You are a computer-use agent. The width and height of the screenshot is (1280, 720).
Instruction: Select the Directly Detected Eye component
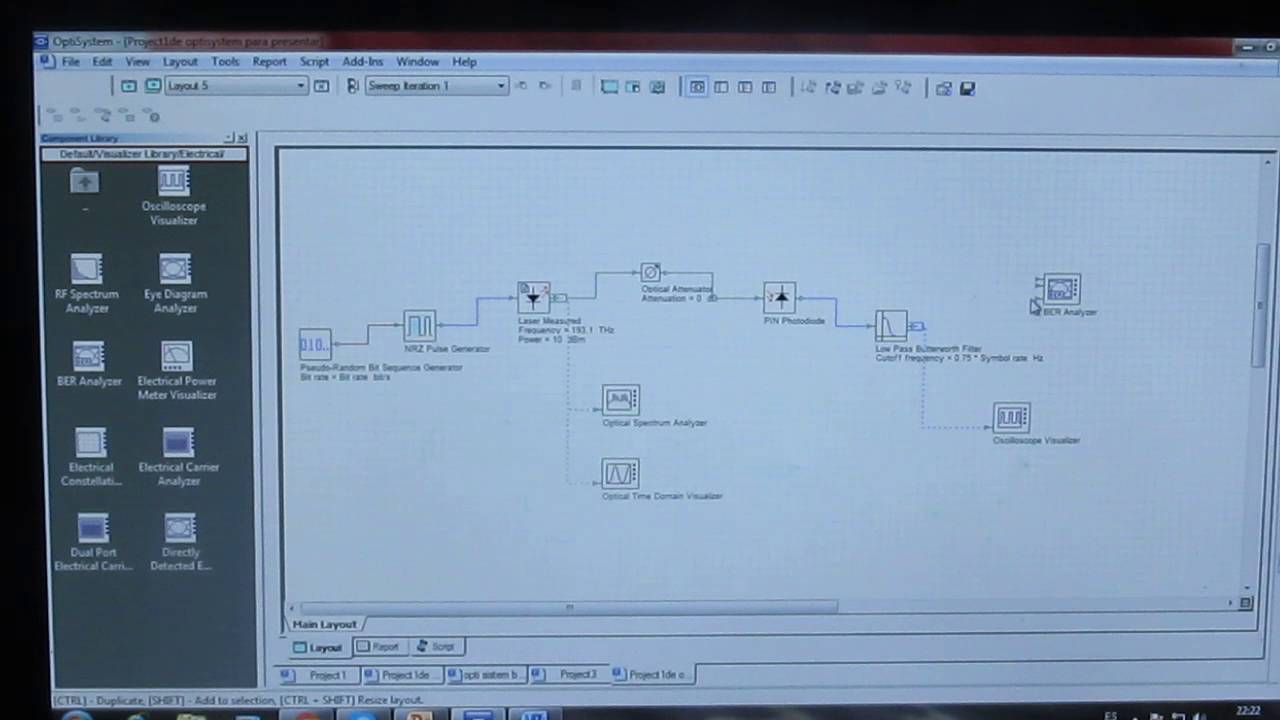[180, 543]
